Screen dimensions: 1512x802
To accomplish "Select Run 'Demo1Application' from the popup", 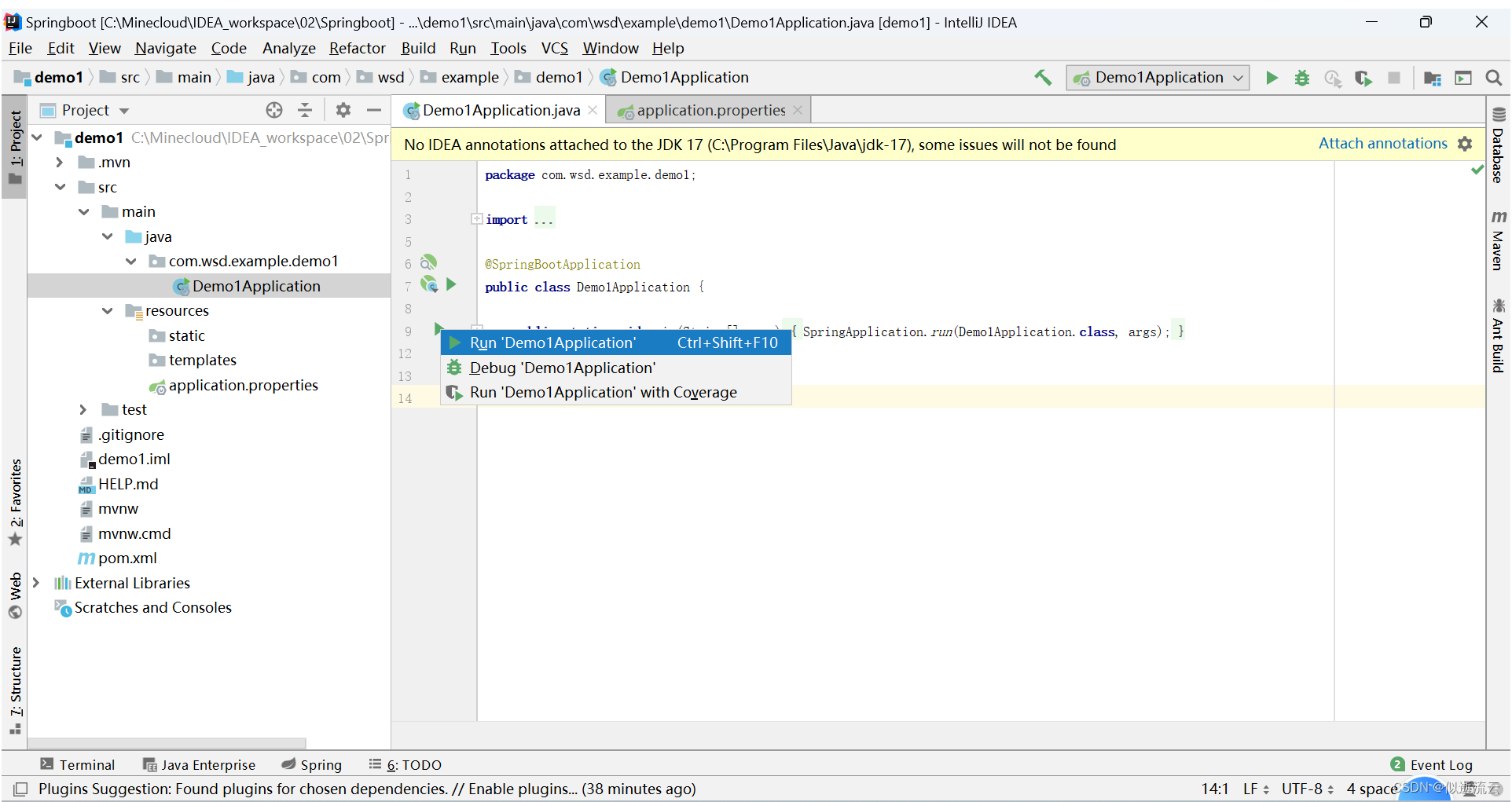I will (616, 342).
